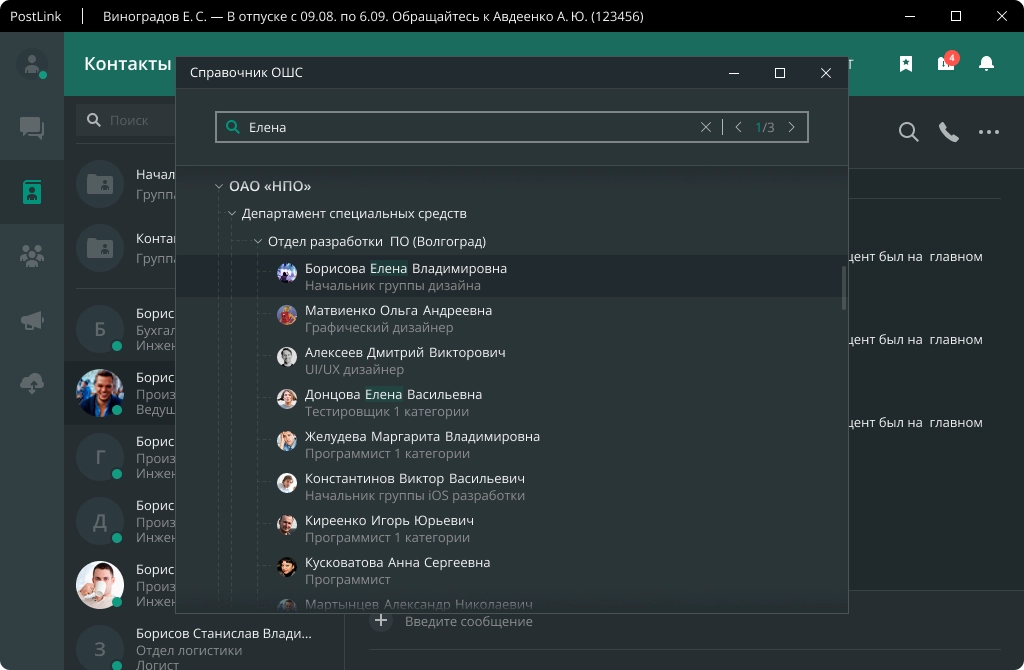Maximize the PostLink main window

tap(955, 16)
